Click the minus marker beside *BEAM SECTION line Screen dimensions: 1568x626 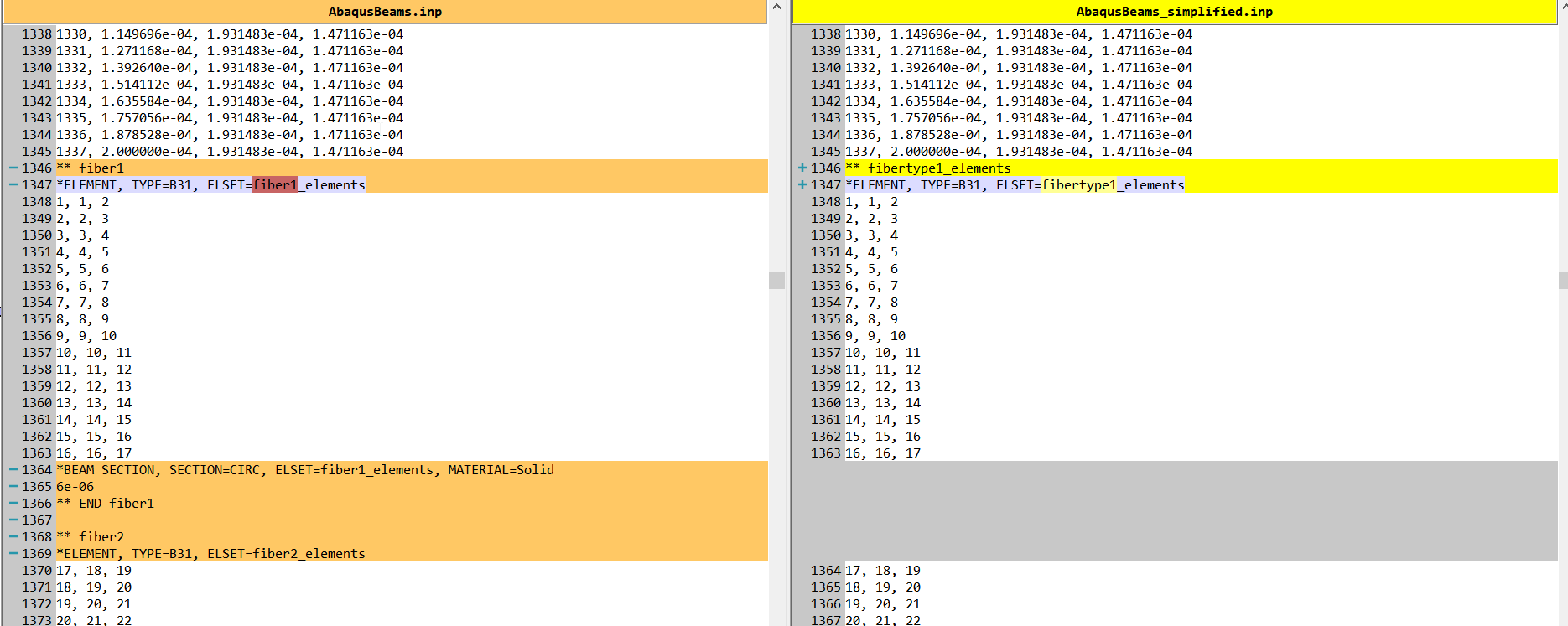13,470
